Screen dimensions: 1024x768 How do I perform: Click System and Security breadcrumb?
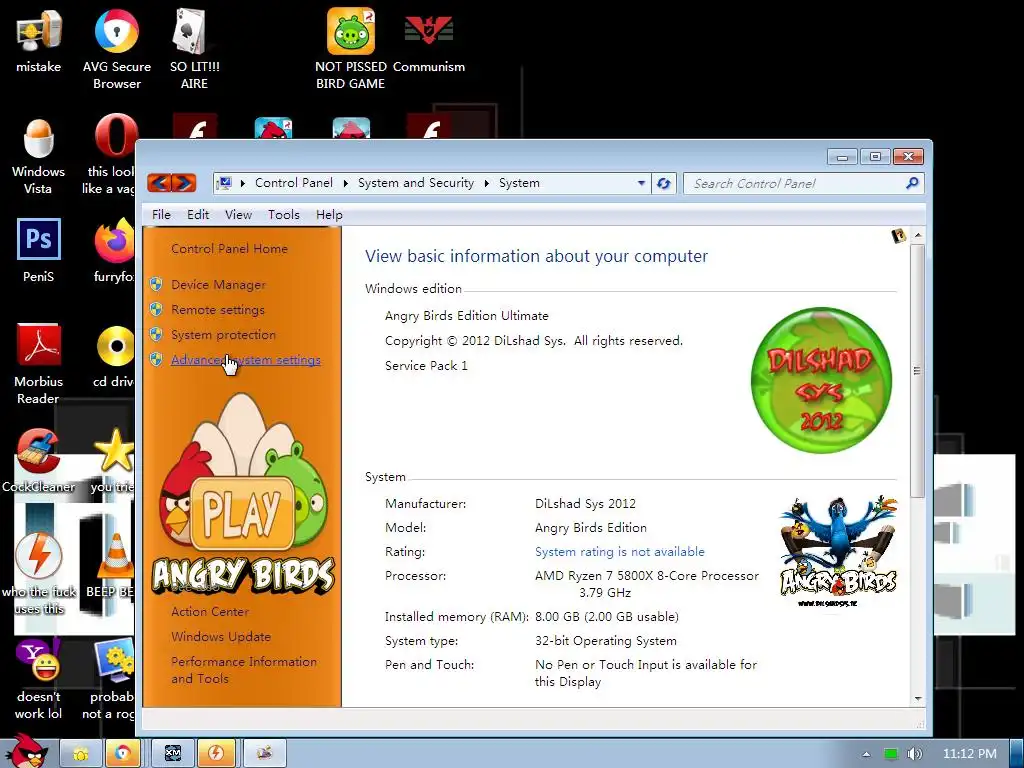(416, 184)
